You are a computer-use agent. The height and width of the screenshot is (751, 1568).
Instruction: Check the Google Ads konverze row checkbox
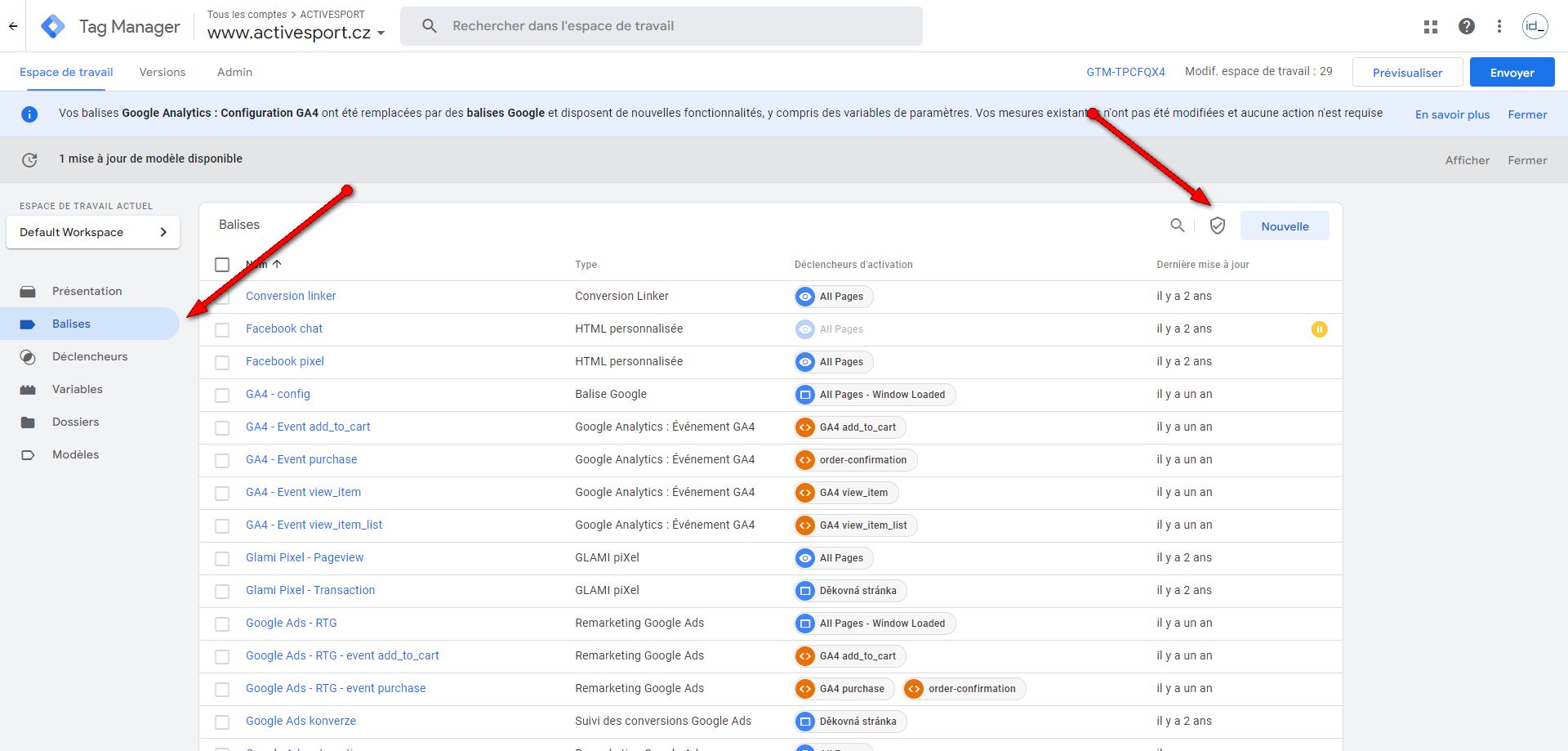pyautogui.click(x=222, y=722)
